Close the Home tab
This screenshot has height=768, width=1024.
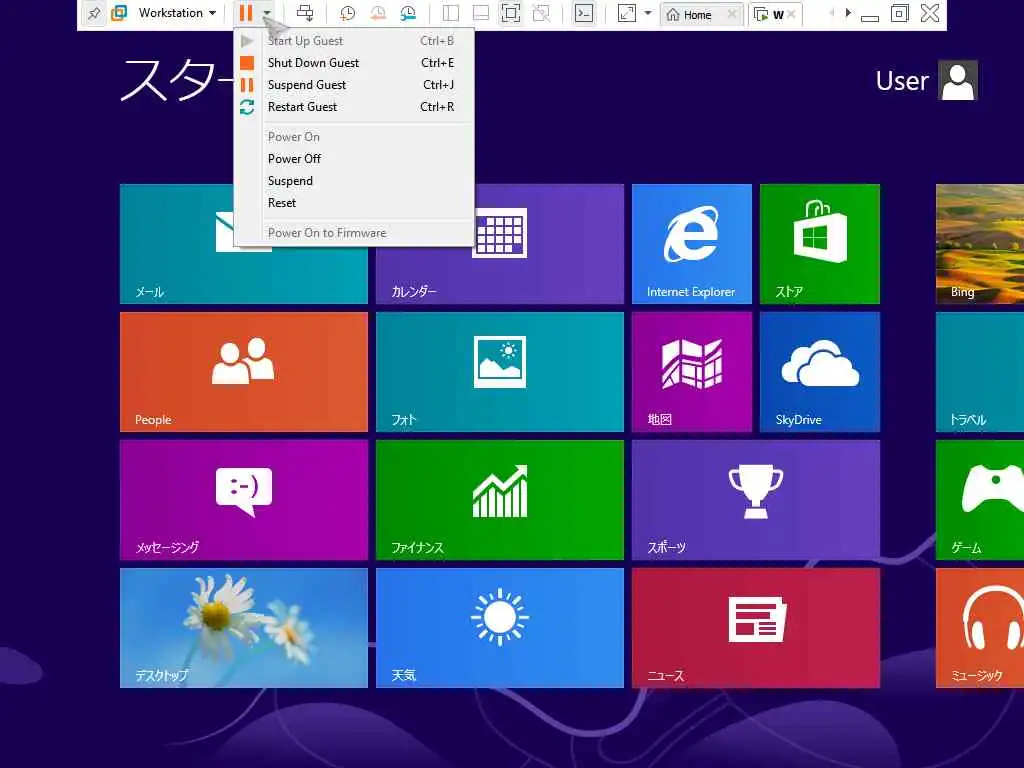(731, 14)
